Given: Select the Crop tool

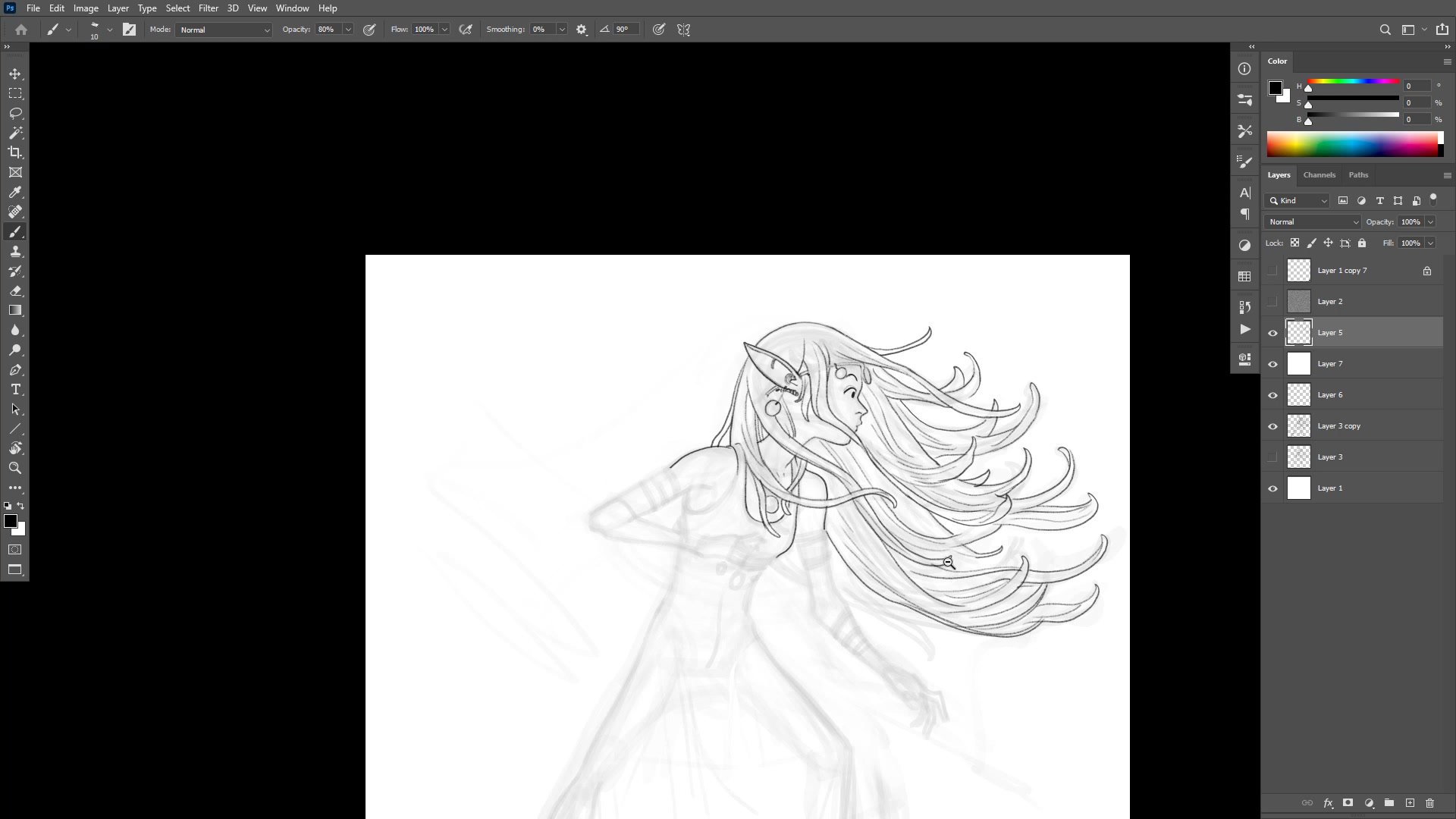Looking at the screenshot, I should click(x=15, y=152).
